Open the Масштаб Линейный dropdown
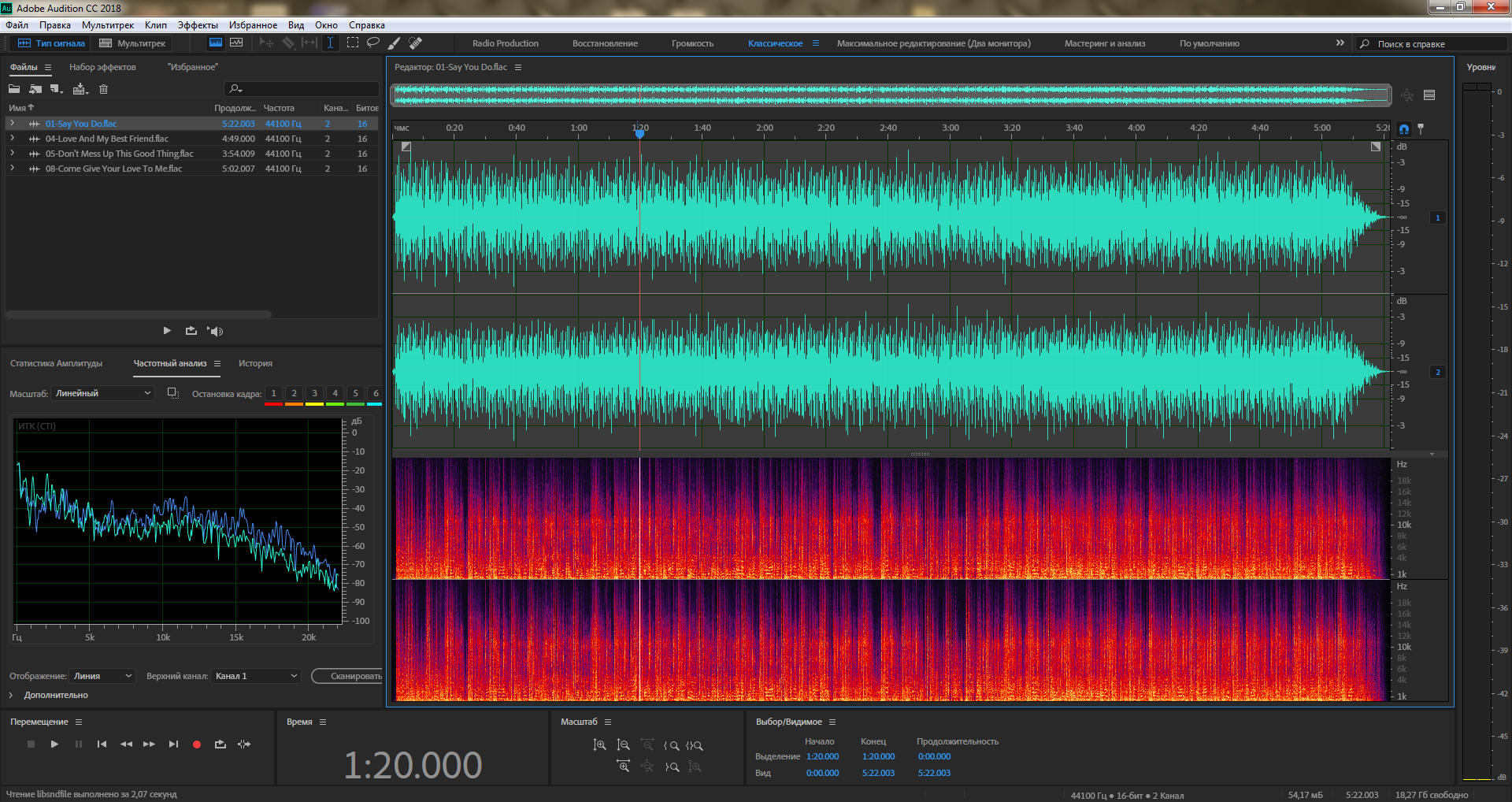The width and height of the screenshot is (1512, 802). coord(102,393)
